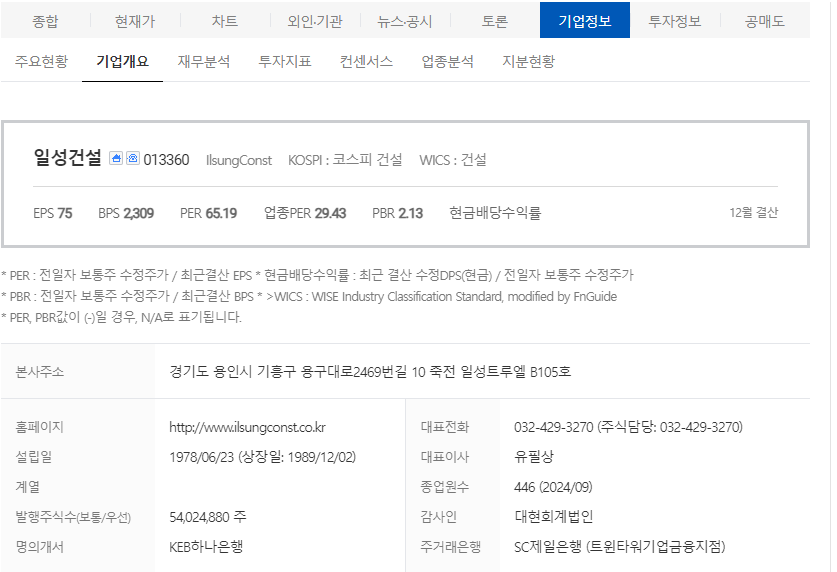The image size is (837, 572).
Task: Switch to the 차트 tab
Action: click(x=225, y=21)
